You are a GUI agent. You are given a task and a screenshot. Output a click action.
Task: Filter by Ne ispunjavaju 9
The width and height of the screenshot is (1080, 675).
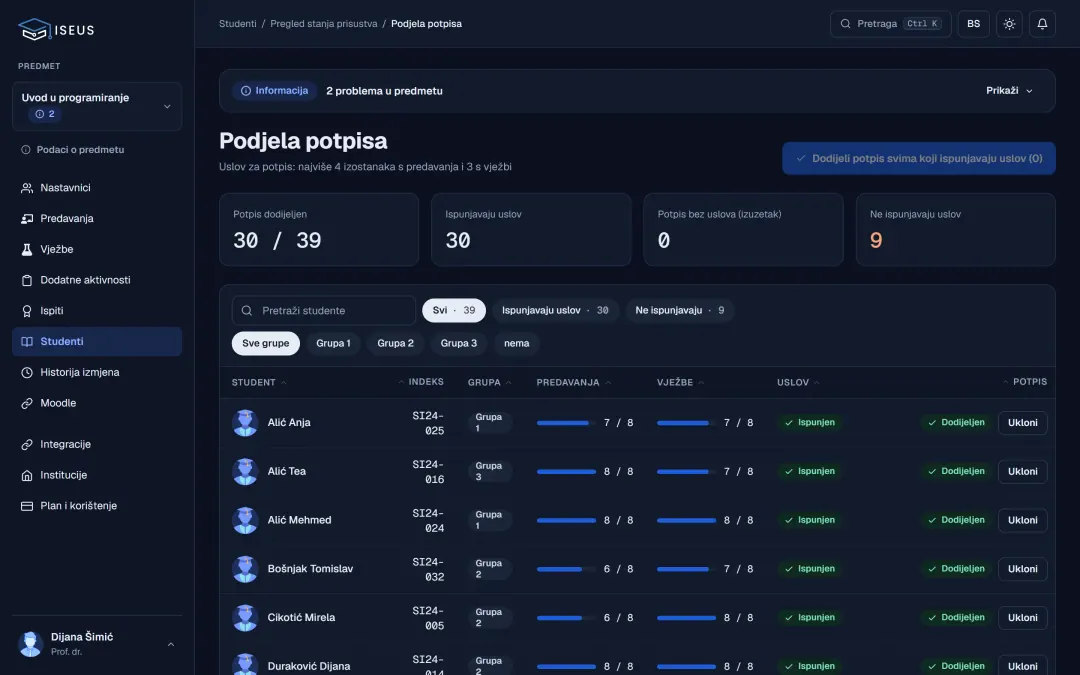[680, 311]
